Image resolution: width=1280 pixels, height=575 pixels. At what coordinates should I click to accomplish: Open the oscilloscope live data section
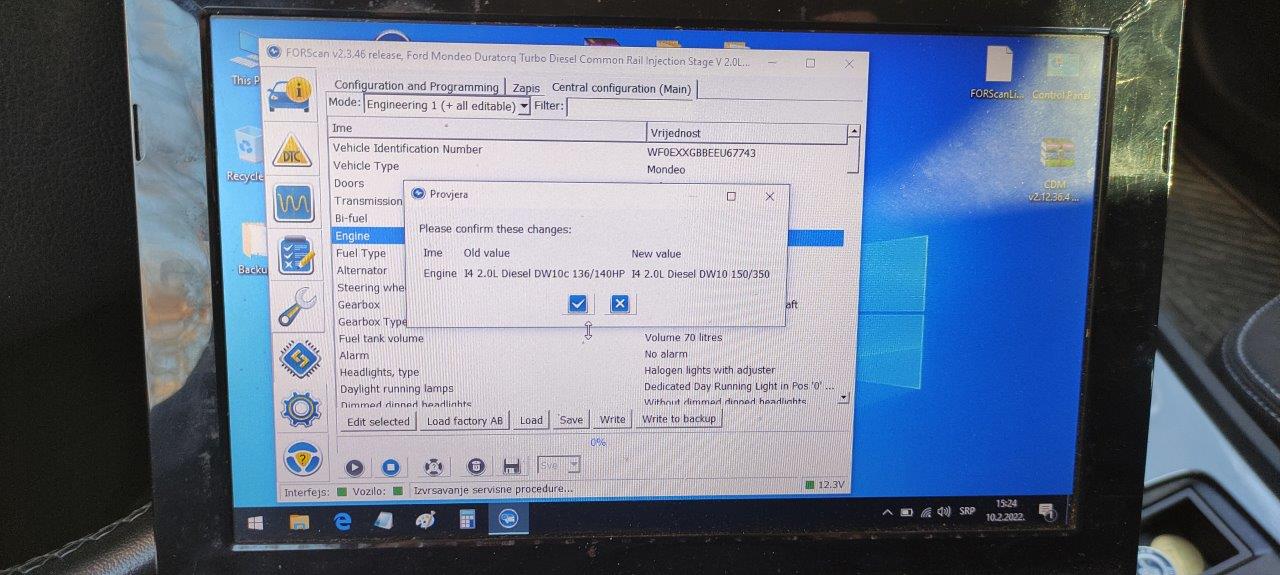tap(295, 202)
